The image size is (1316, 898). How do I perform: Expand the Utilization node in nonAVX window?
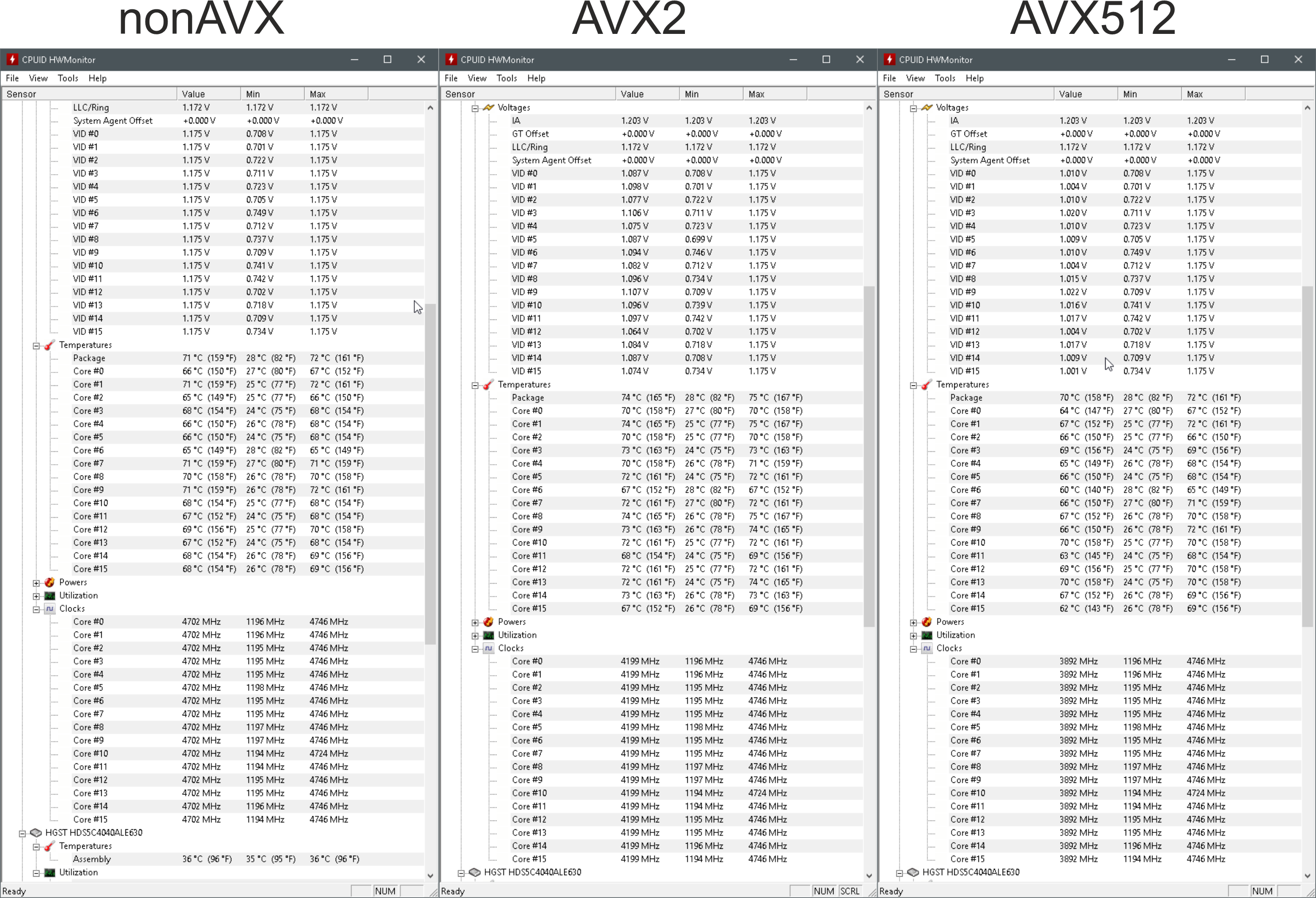point(36,596)
